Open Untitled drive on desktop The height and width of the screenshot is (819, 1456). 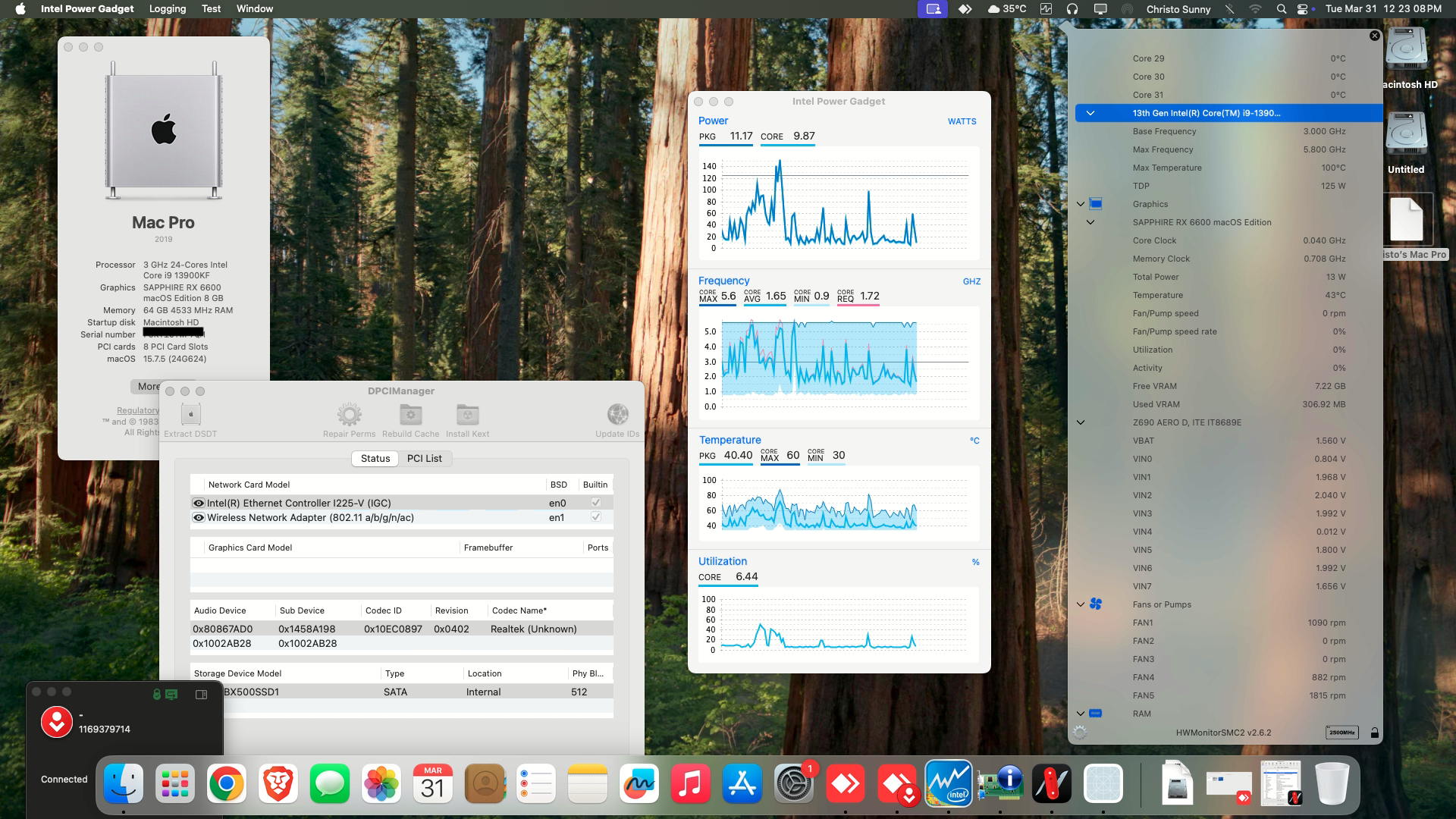[x=1406, y=143]
